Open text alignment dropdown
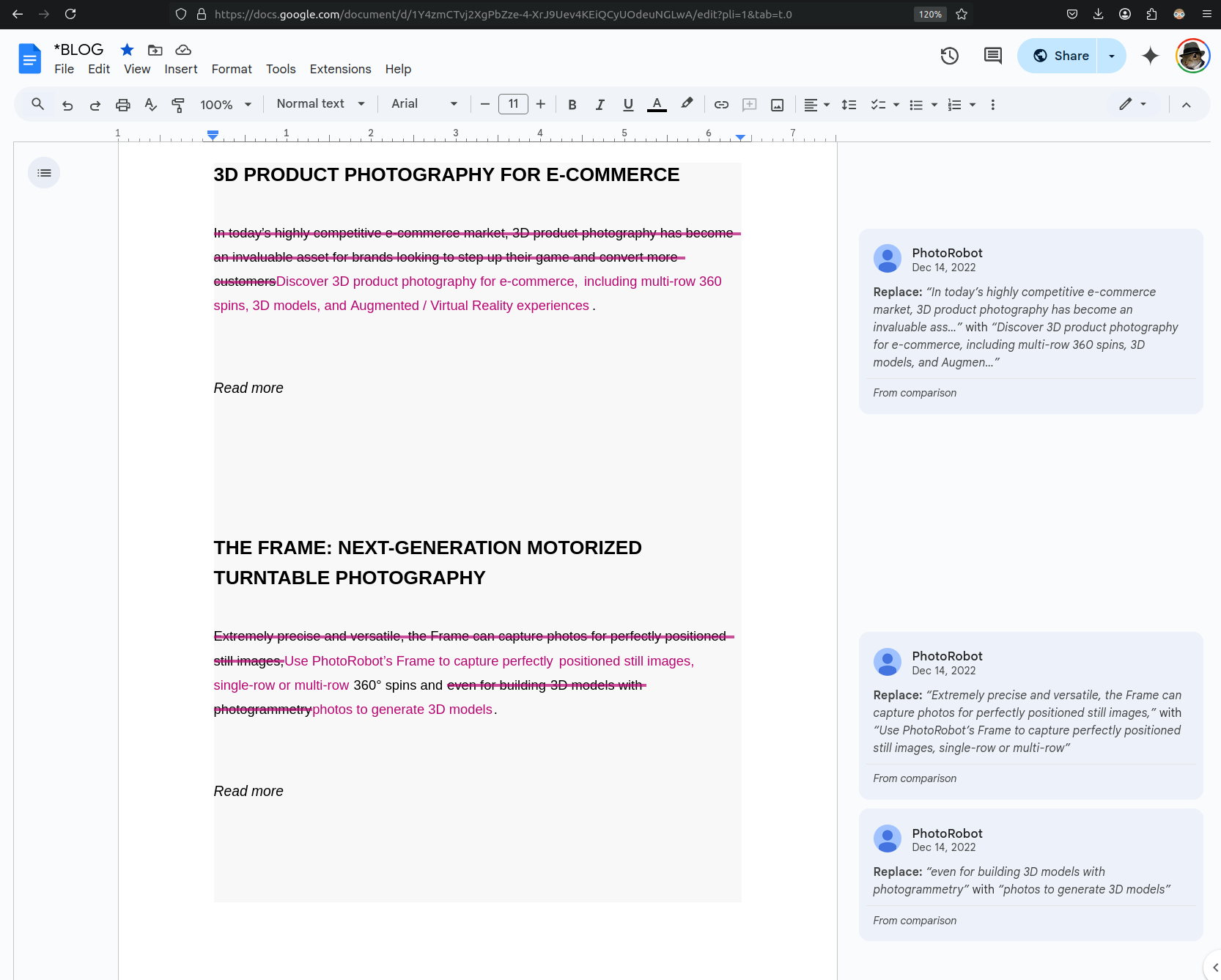The image size is (1221, 980). [816, 105]
